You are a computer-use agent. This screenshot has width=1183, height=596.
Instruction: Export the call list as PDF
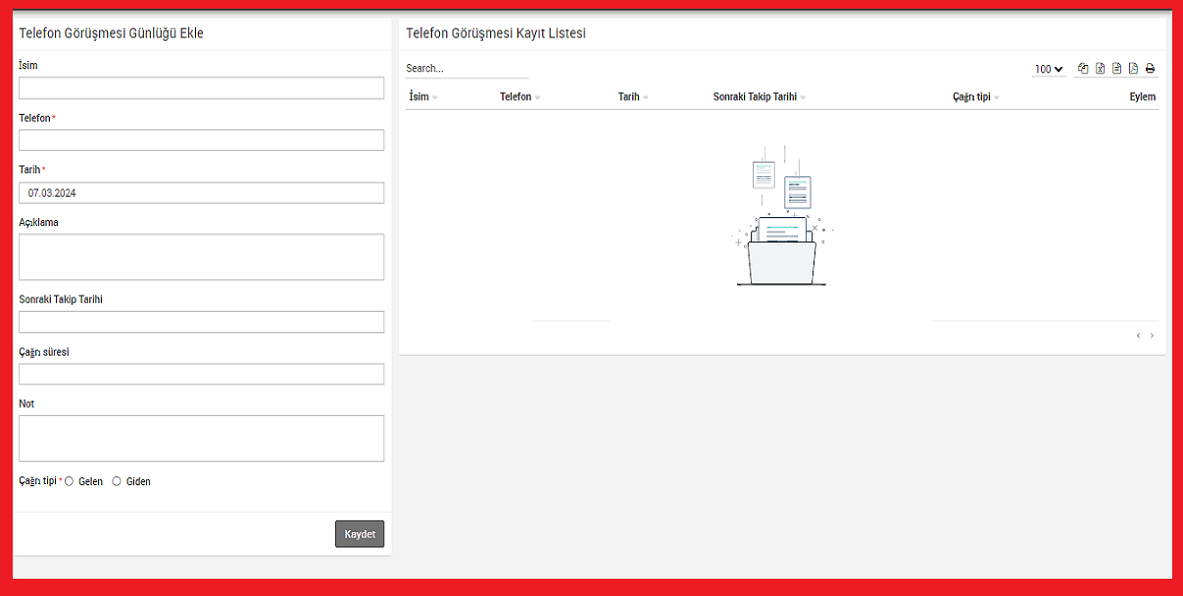pyautogui.click(x=1133, y=69)
